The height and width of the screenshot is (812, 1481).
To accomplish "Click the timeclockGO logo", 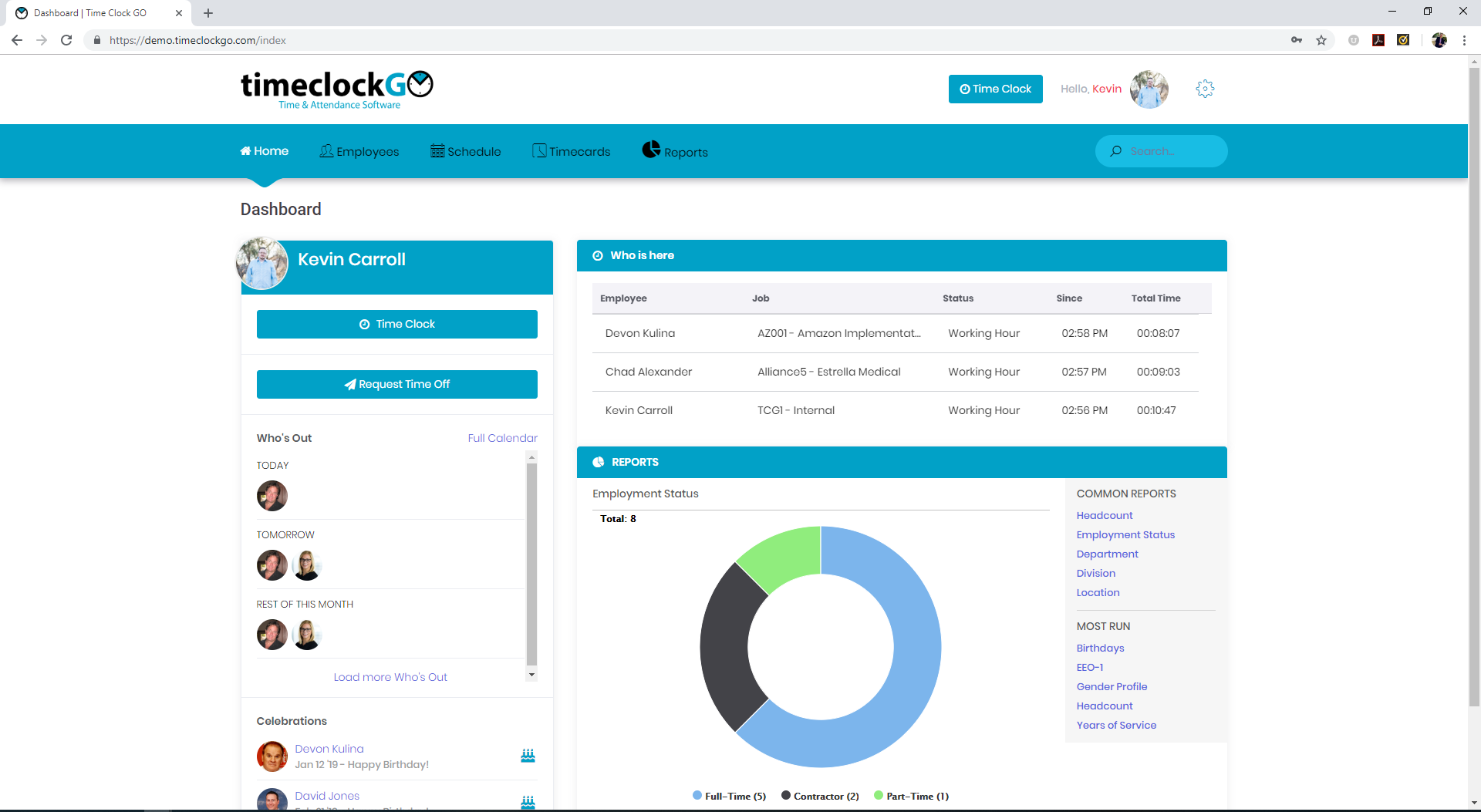I will [x=336, y=88].
